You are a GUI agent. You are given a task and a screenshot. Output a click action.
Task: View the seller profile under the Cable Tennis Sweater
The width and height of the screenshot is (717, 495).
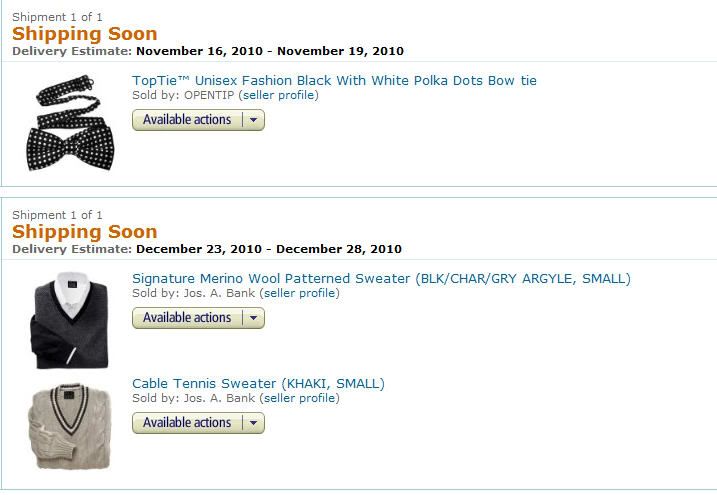click(300, 398)
